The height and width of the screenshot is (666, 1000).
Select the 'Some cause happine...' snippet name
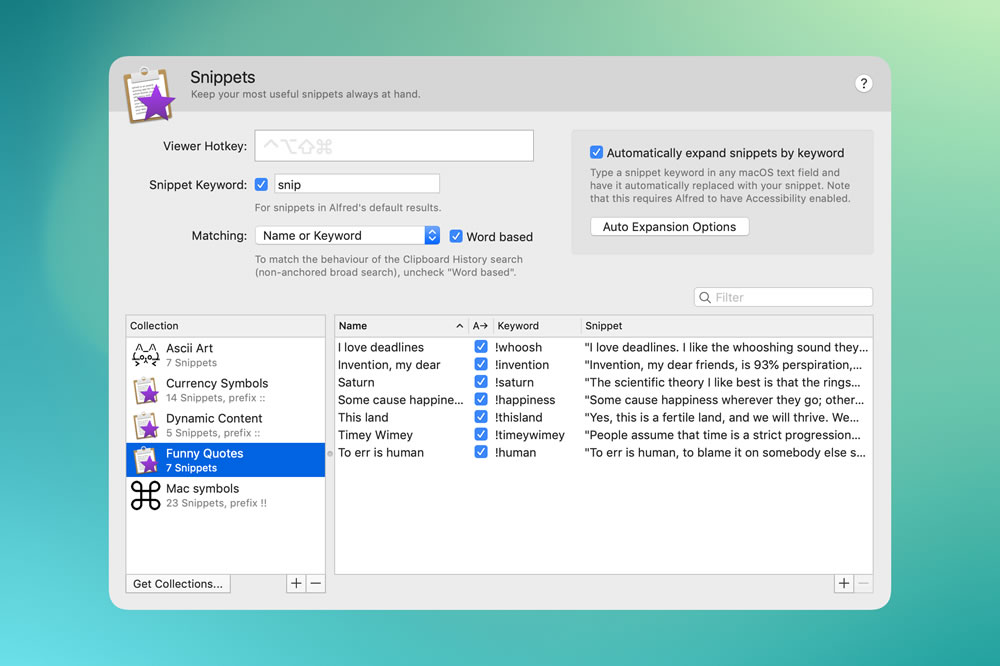[x=401, y=400]
